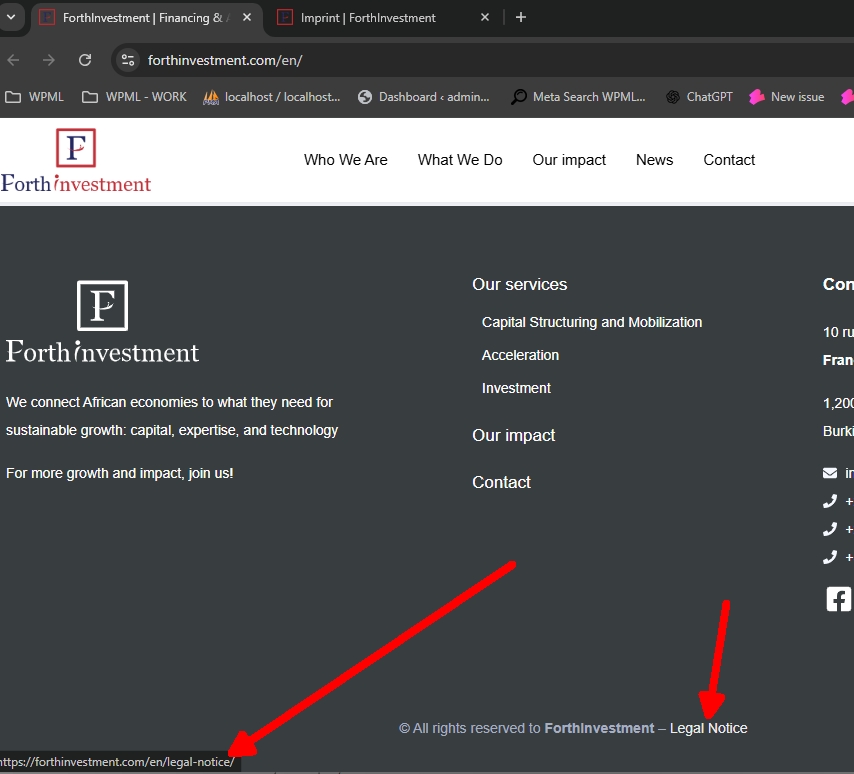This screenshot has height=774, width=854.
Task: Click the Facebook icon in footer
Action: pyautogui.click(x=838, y=599)
